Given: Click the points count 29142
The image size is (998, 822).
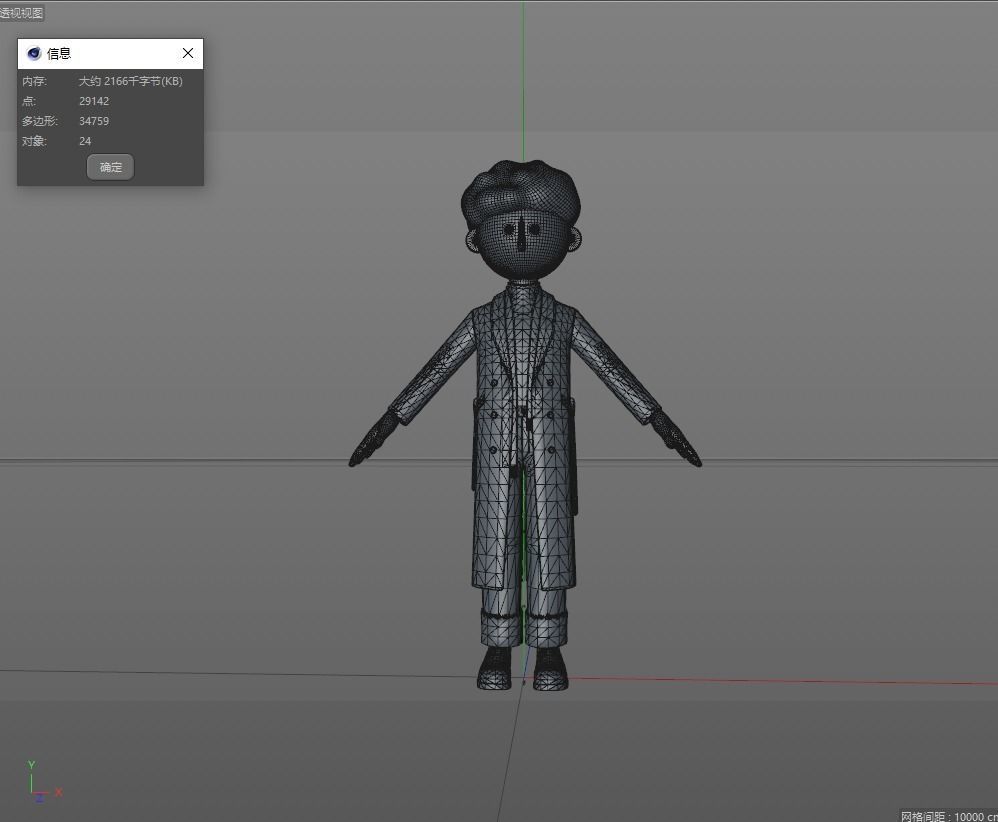Looking at the screenshot, I should tap(94, 101).
